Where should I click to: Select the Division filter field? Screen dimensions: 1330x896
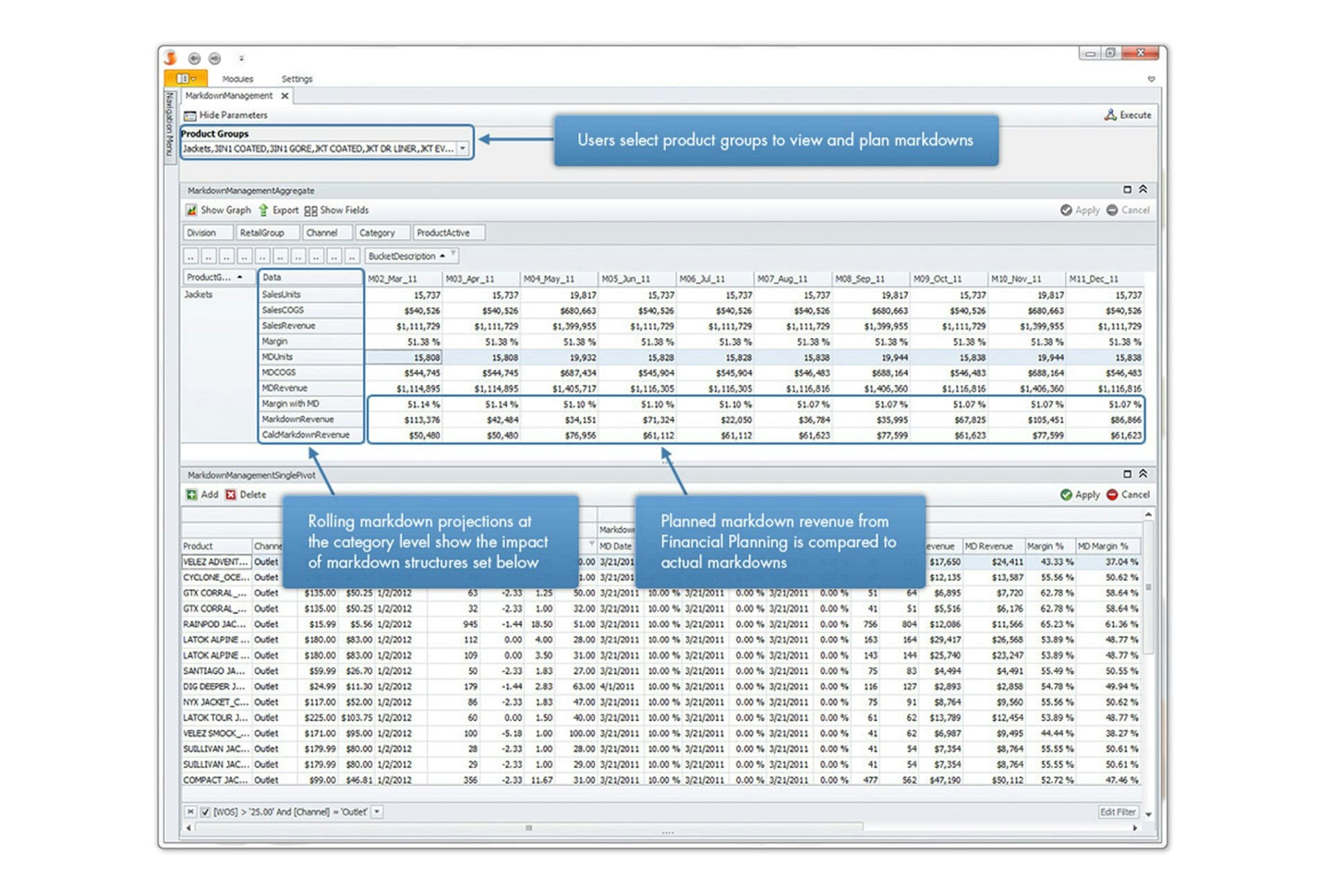point(207,233)
